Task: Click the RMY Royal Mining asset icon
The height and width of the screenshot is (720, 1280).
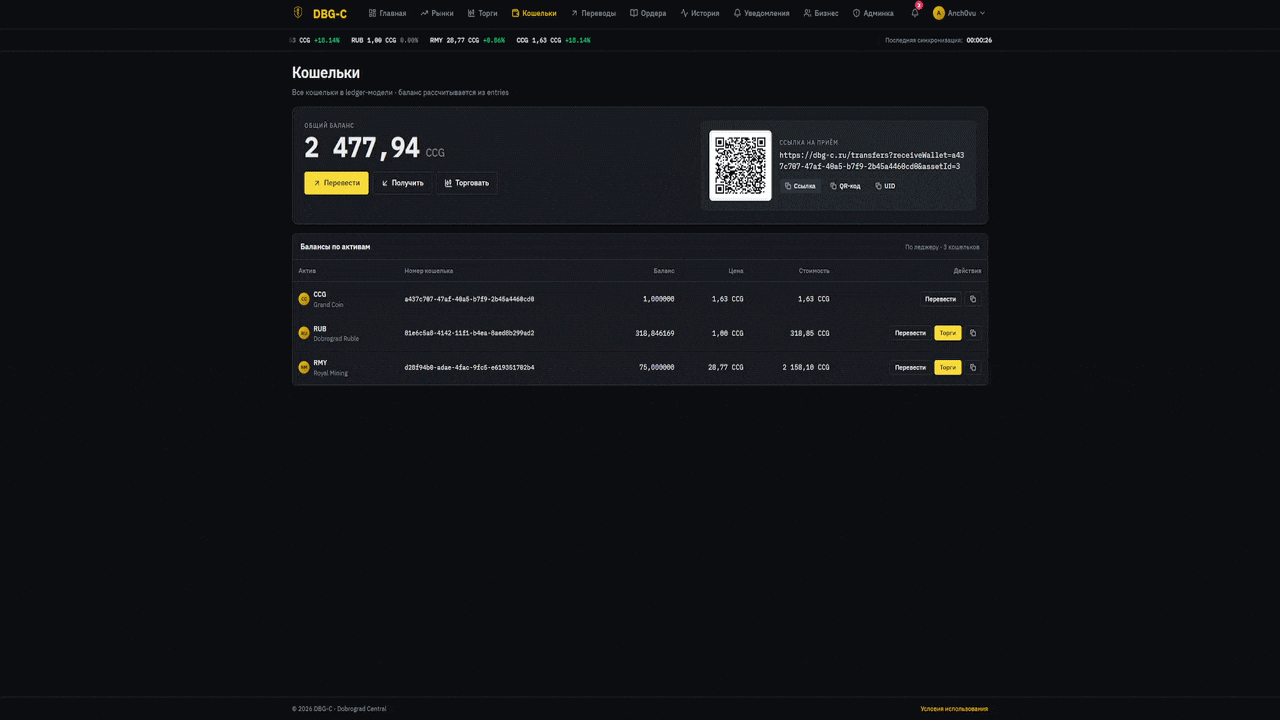Action: pyautogui.click(x=304, y=367)
